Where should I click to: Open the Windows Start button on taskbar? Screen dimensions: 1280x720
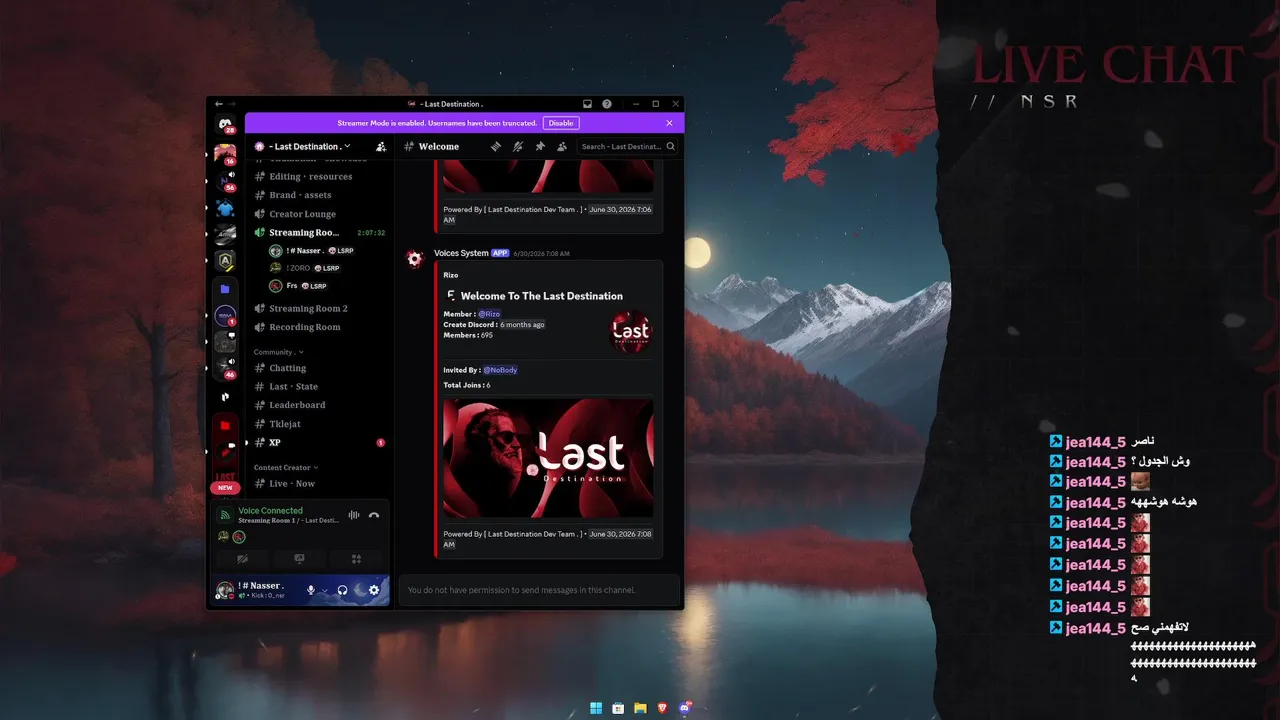(596, 708)
